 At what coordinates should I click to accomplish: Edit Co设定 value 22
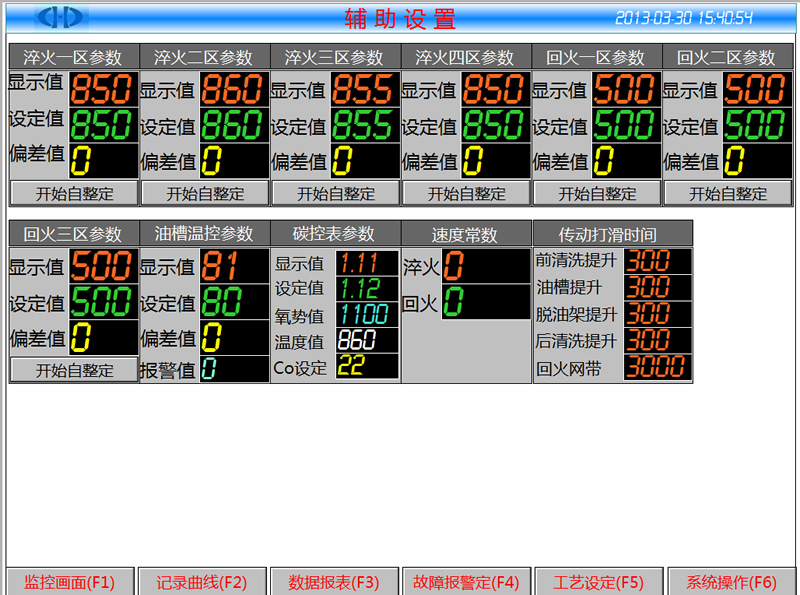tap(367, 365)
